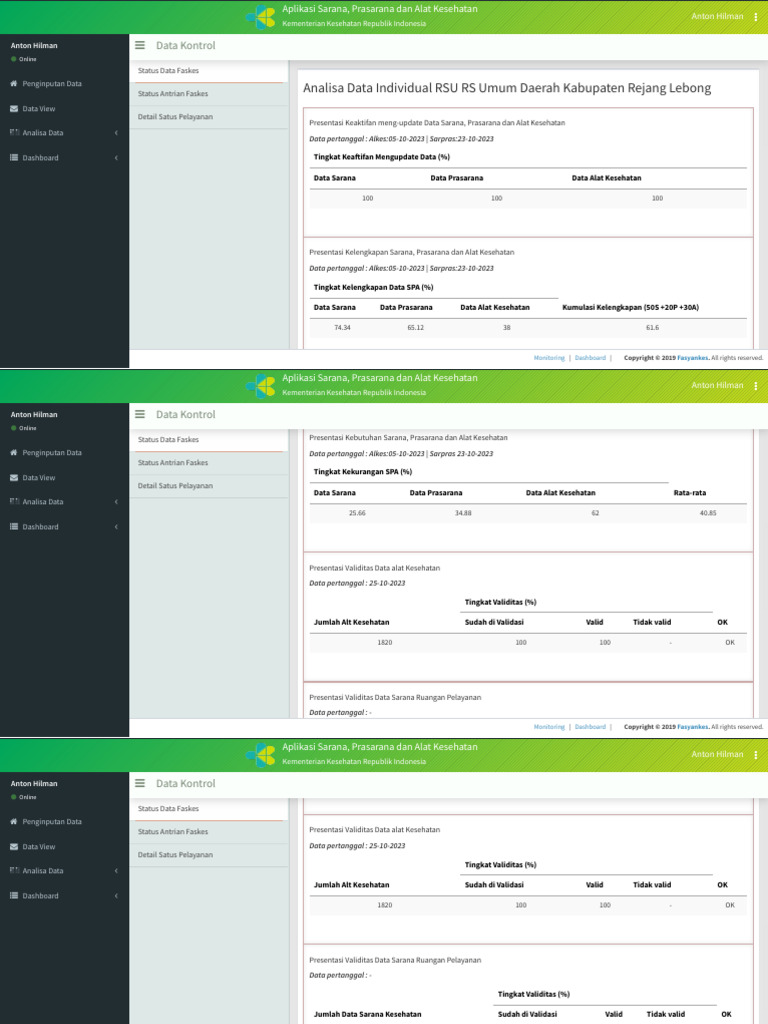Open Status Antrian Faskes in the middle panel
This screenshot has height=1024, width=768.
tap(173, 463)
